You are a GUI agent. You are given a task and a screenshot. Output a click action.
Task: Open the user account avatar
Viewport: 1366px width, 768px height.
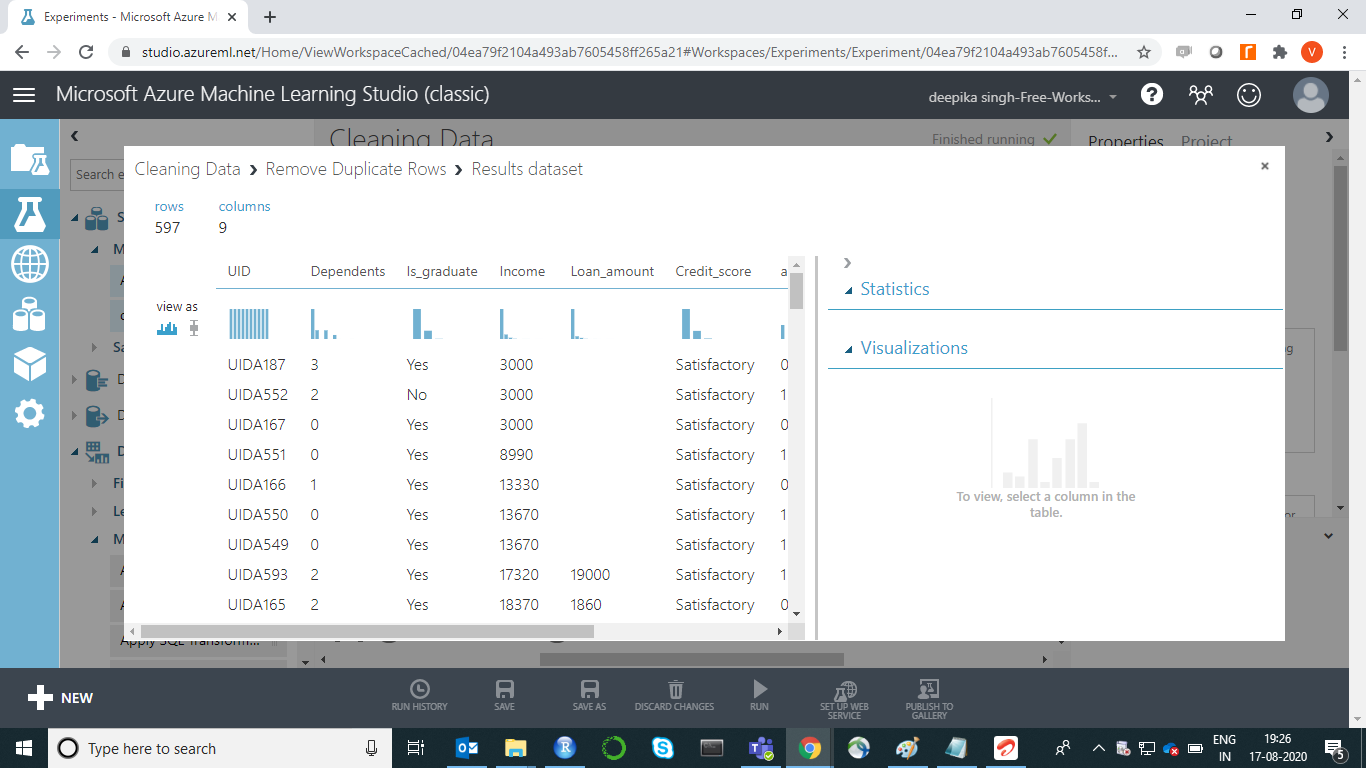(x=1310, y=95)
